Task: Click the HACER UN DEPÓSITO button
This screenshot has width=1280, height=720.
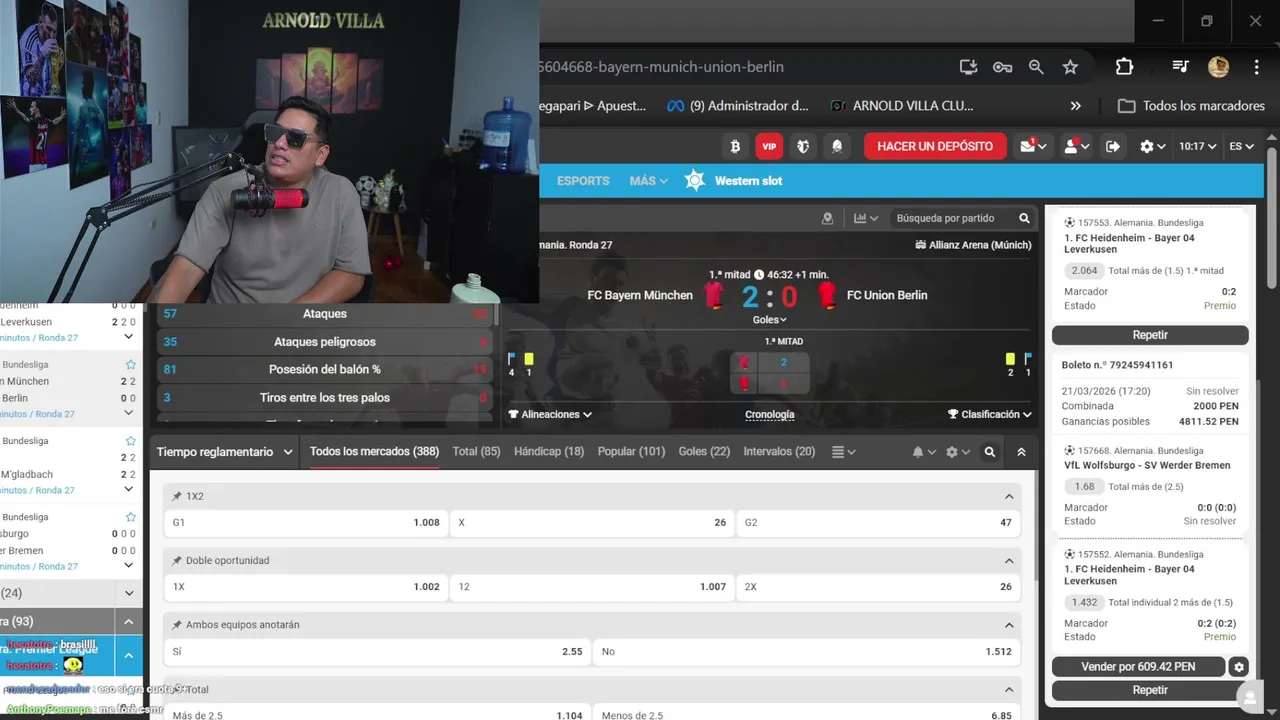Action: tap(935, 146)
